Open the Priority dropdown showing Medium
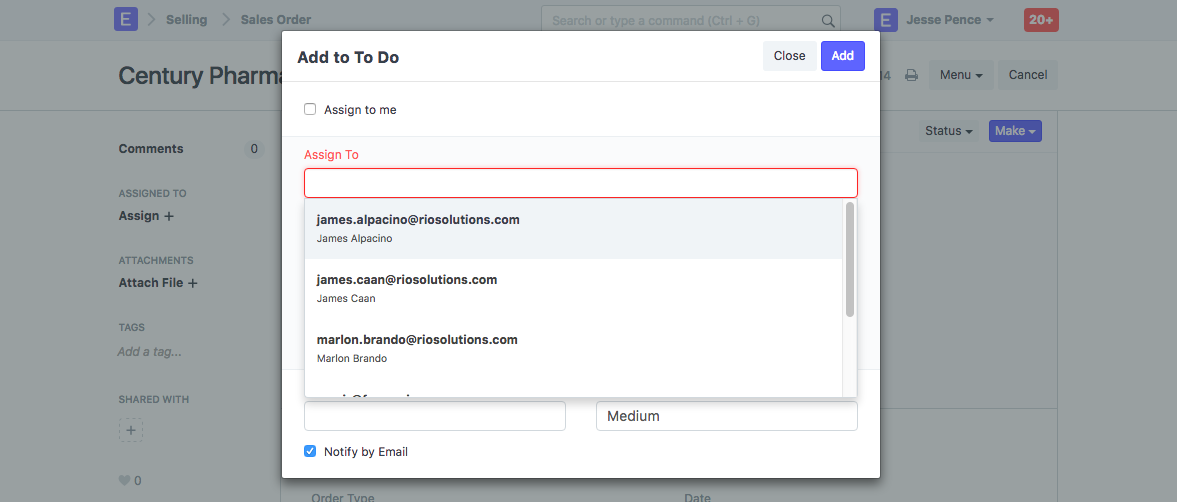 (x=726, y=416)
